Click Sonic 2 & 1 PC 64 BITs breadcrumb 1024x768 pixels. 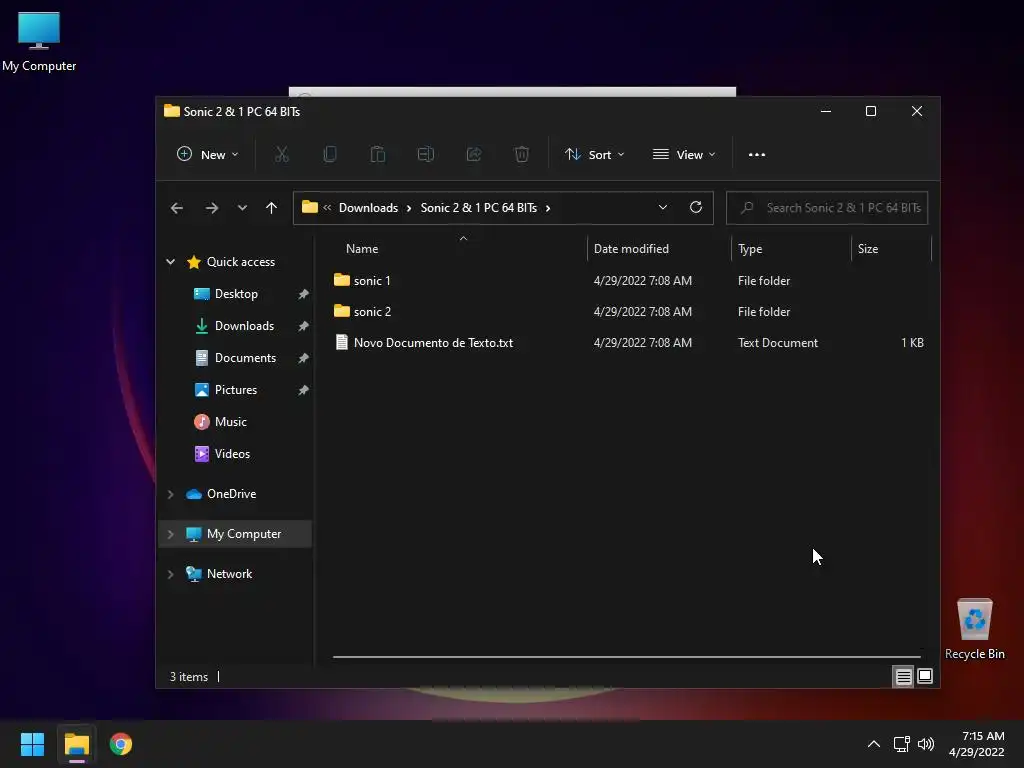tap(479, 208)
